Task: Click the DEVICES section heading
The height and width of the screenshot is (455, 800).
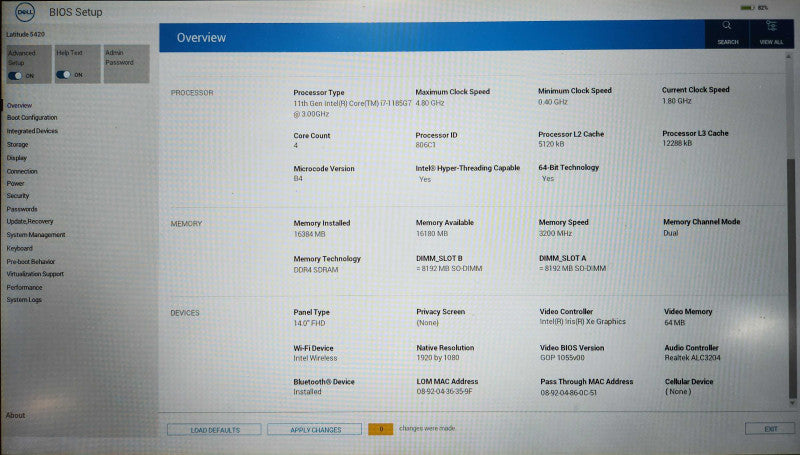Action: (185, 313)
